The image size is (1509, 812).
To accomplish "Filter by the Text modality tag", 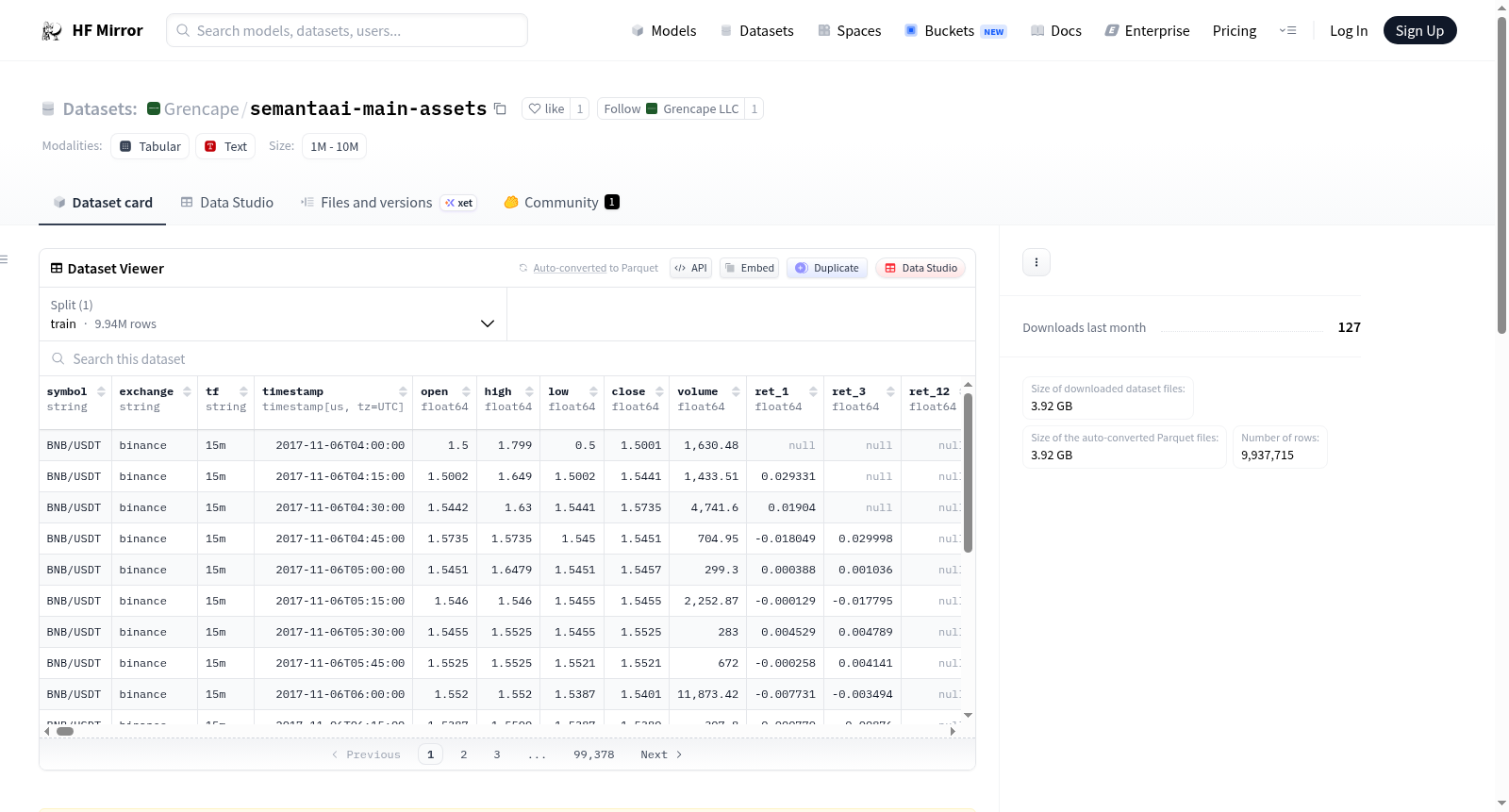I will pos(225,146).
